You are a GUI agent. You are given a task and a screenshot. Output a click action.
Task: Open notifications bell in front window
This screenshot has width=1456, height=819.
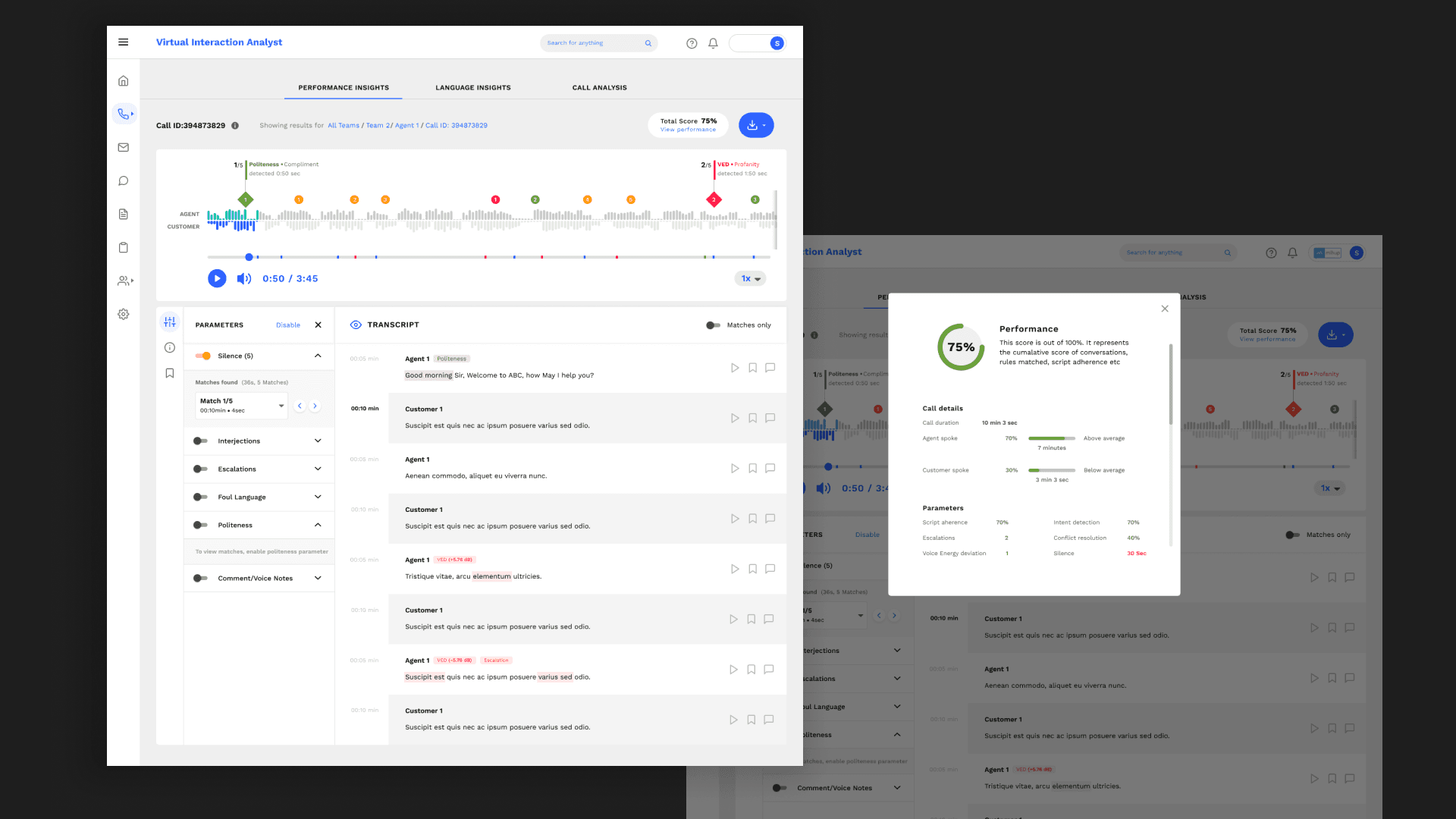click(x=713, y=43)
